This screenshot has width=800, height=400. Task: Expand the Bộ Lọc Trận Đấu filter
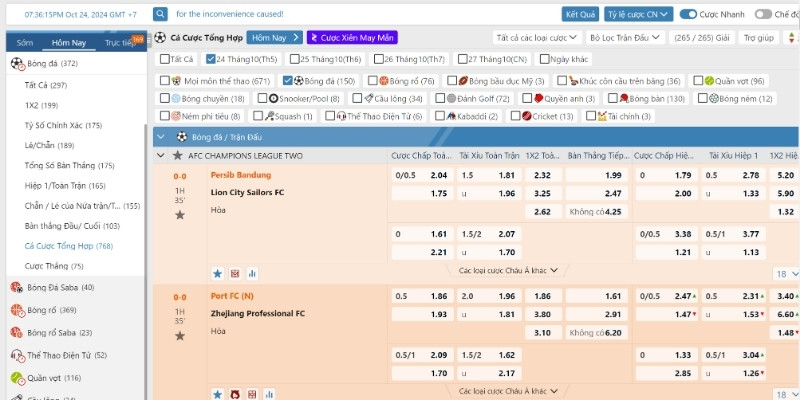click(618, 37)
